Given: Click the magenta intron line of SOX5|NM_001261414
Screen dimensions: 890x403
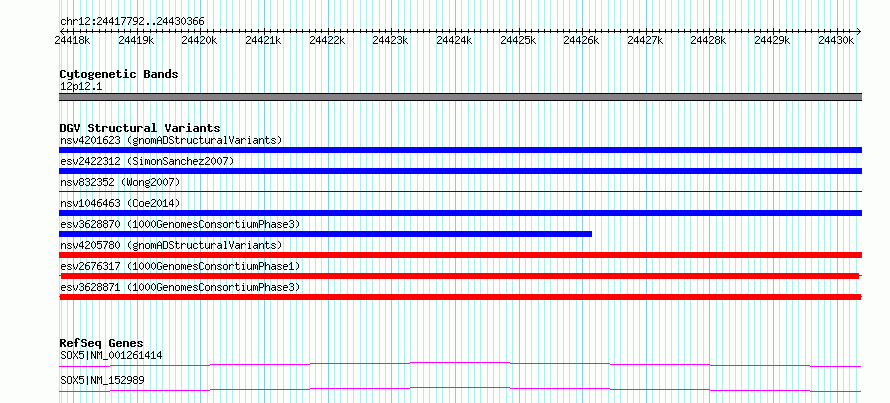Looking at the screenshot, I should pos(460,364).
